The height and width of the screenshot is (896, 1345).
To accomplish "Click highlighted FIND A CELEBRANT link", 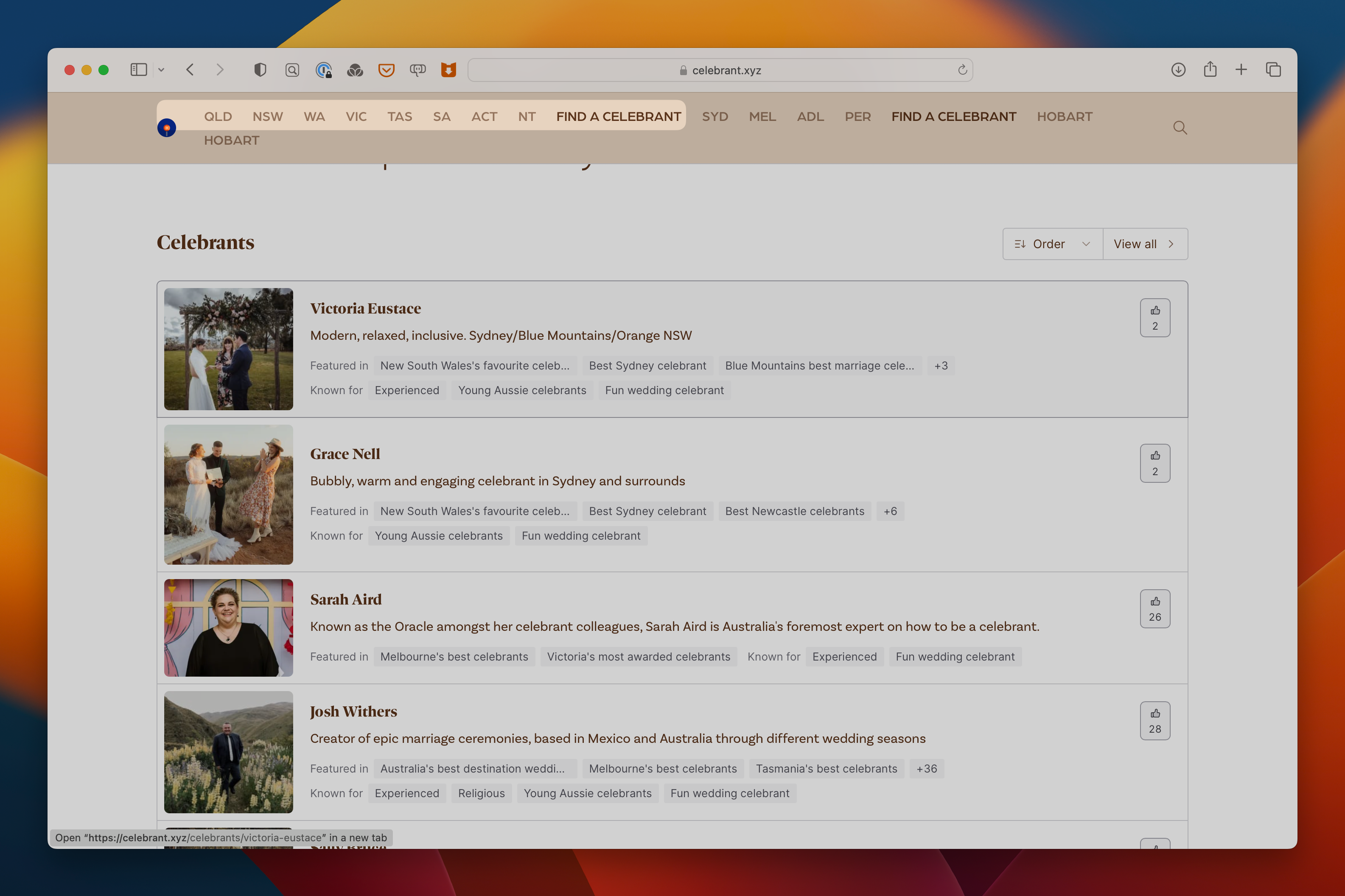I will 618,117.
